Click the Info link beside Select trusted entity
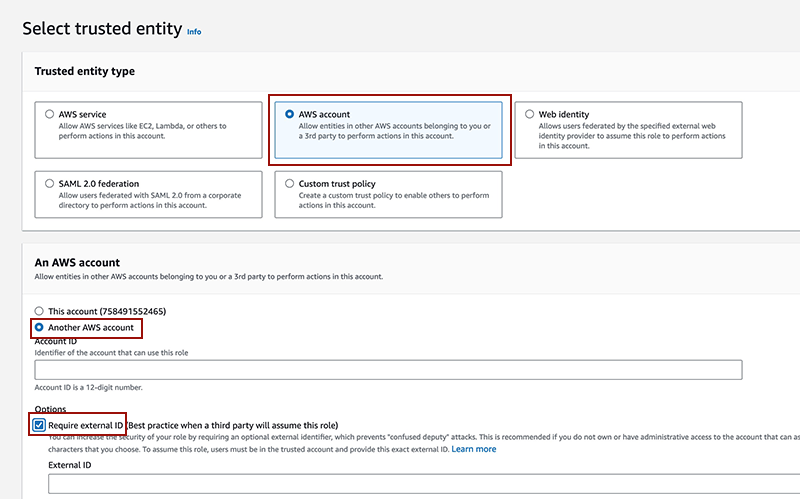The image size is (800, 499). [194, 32]
